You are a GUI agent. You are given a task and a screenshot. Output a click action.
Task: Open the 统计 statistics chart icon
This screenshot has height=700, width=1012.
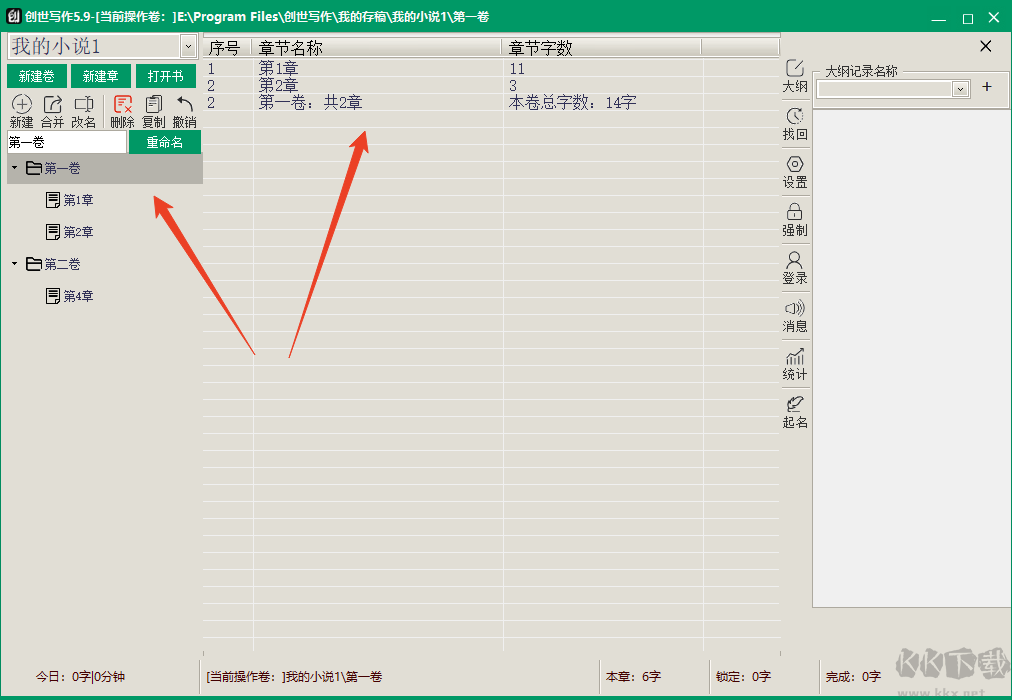click(x=795, y=357)
